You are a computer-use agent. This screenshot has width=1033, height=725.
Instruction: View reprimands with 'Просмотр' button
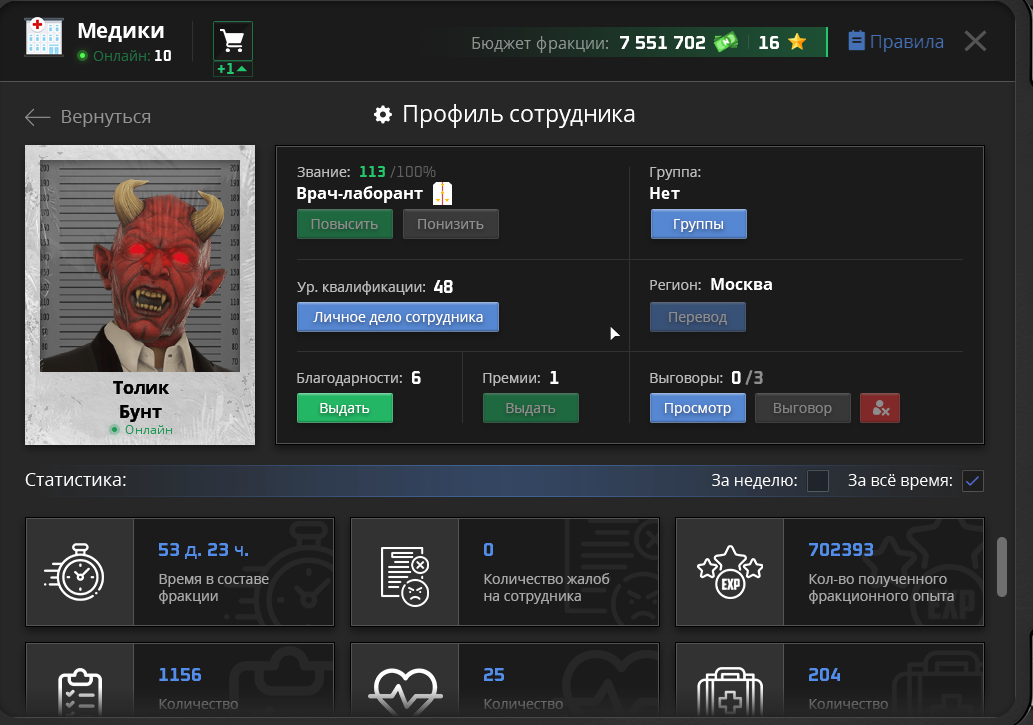(698, 408)
